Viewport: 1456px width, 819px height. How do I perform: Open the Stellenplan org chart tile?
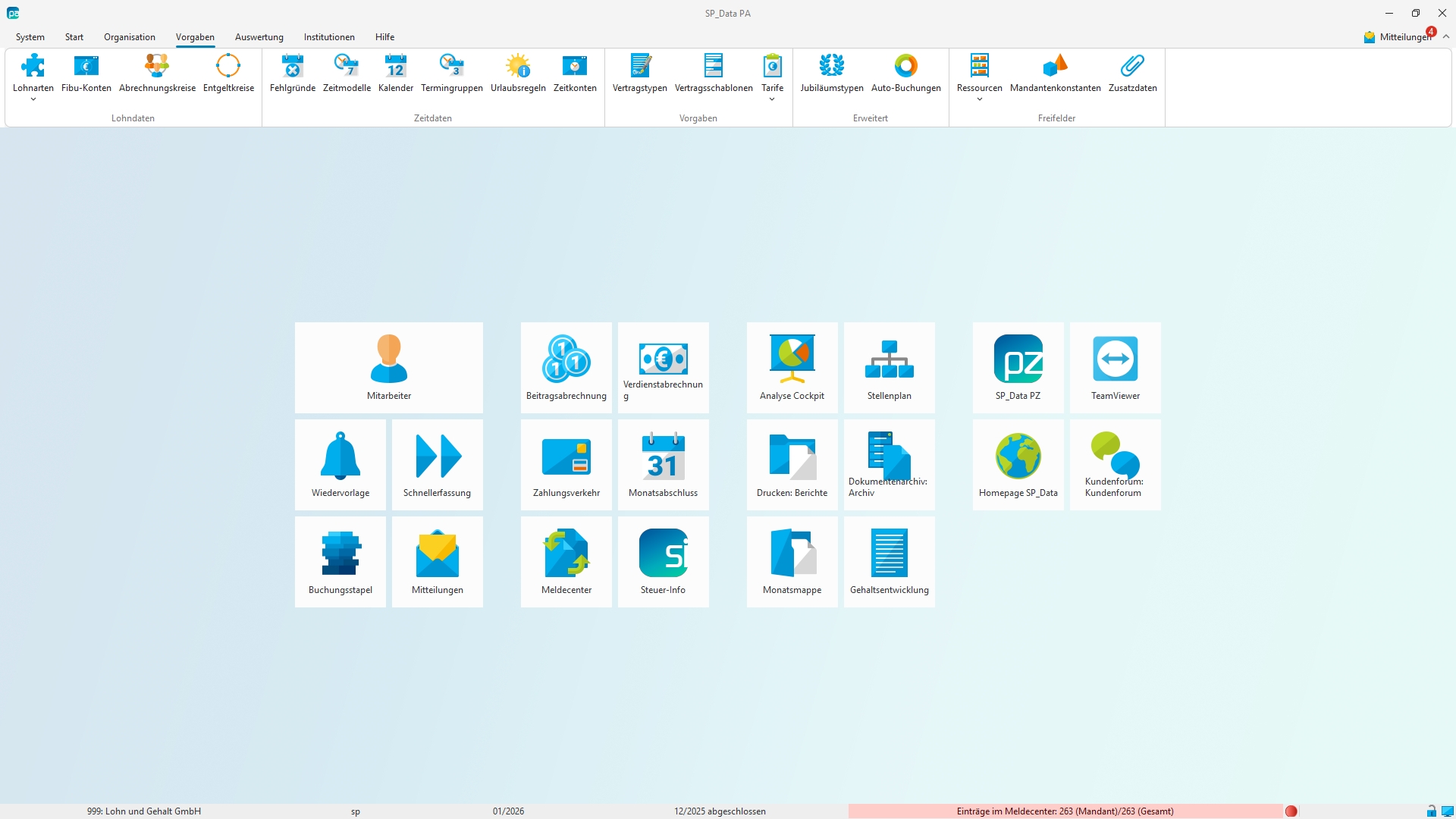click(889, 368)
